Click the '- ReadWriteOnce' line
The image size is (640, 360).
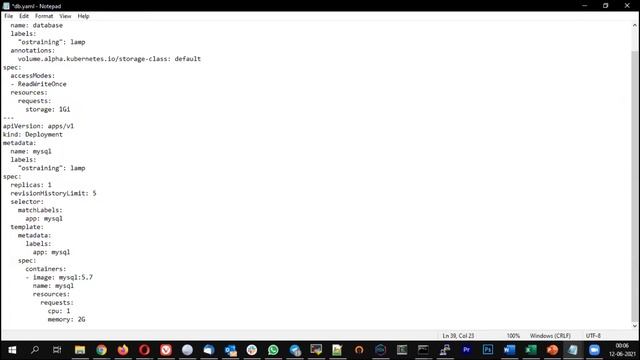tap(38, 84)
